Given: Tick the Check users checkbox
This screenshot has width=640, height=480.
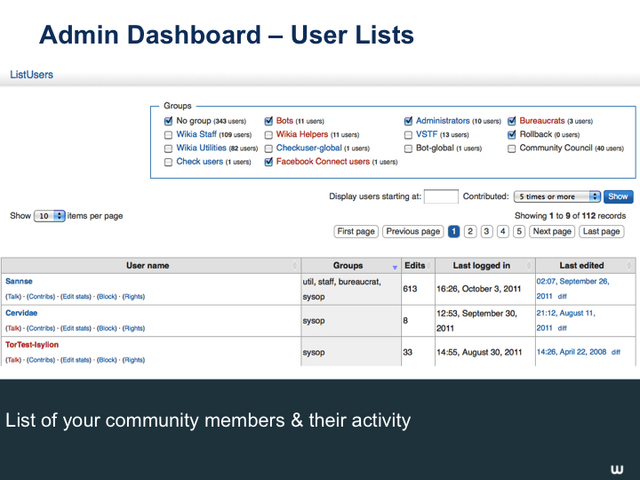Looking at the screenshot, I should (x=168, y=162).
